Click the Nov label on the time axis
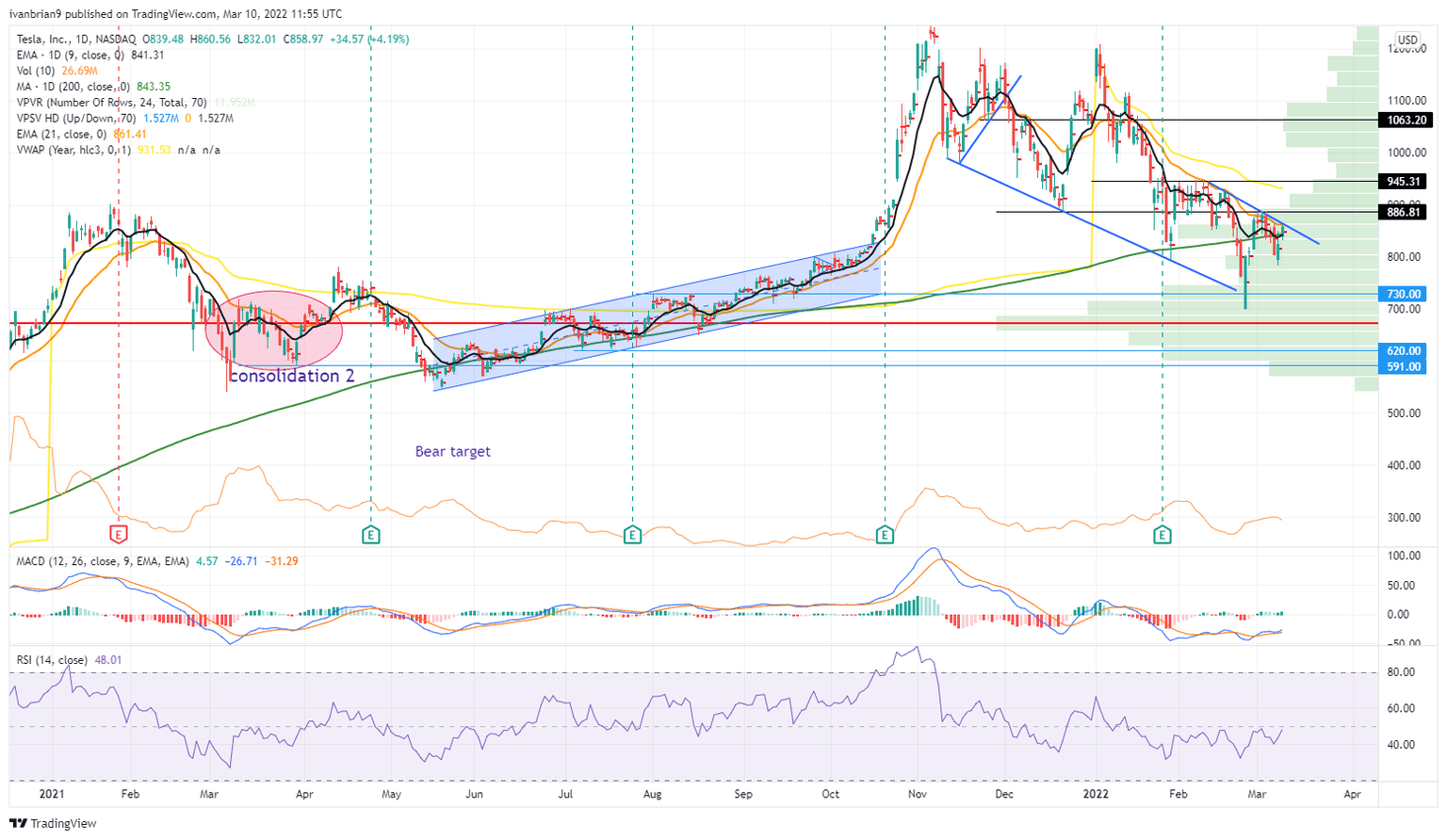1447x840 pixels. click(919, 794)
